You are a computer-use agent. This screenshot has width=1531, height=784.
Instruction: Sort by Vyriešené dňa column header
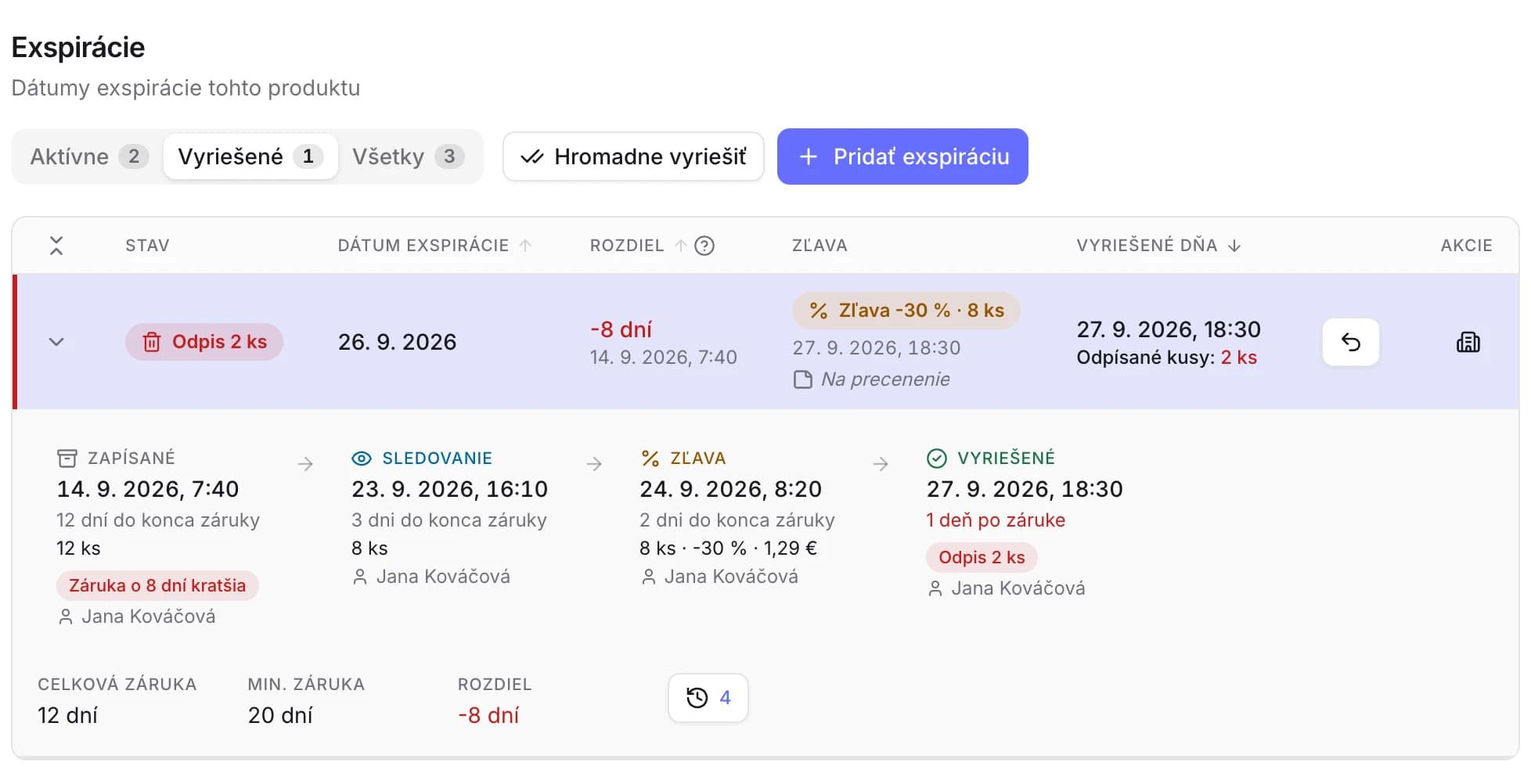[x=1158, y=246]
